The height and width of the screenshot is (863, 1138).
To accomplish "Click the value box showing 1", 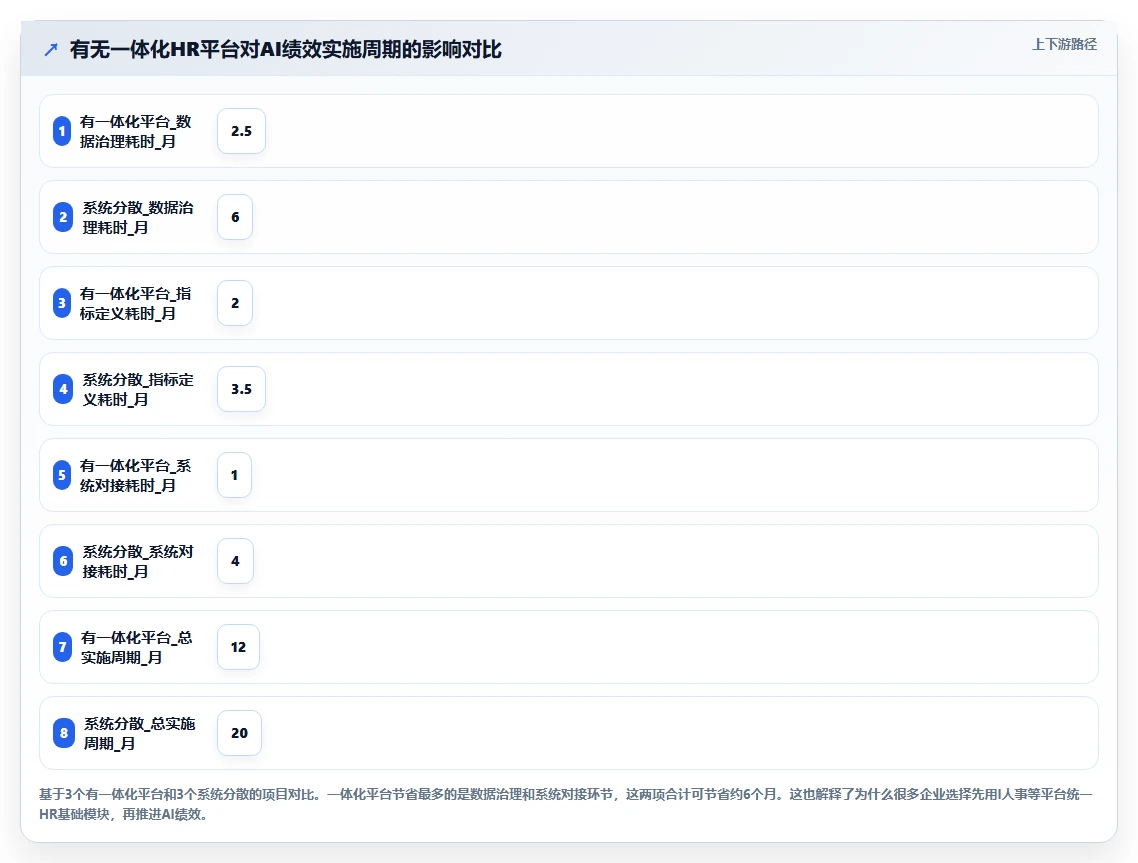I will [234, 475].
